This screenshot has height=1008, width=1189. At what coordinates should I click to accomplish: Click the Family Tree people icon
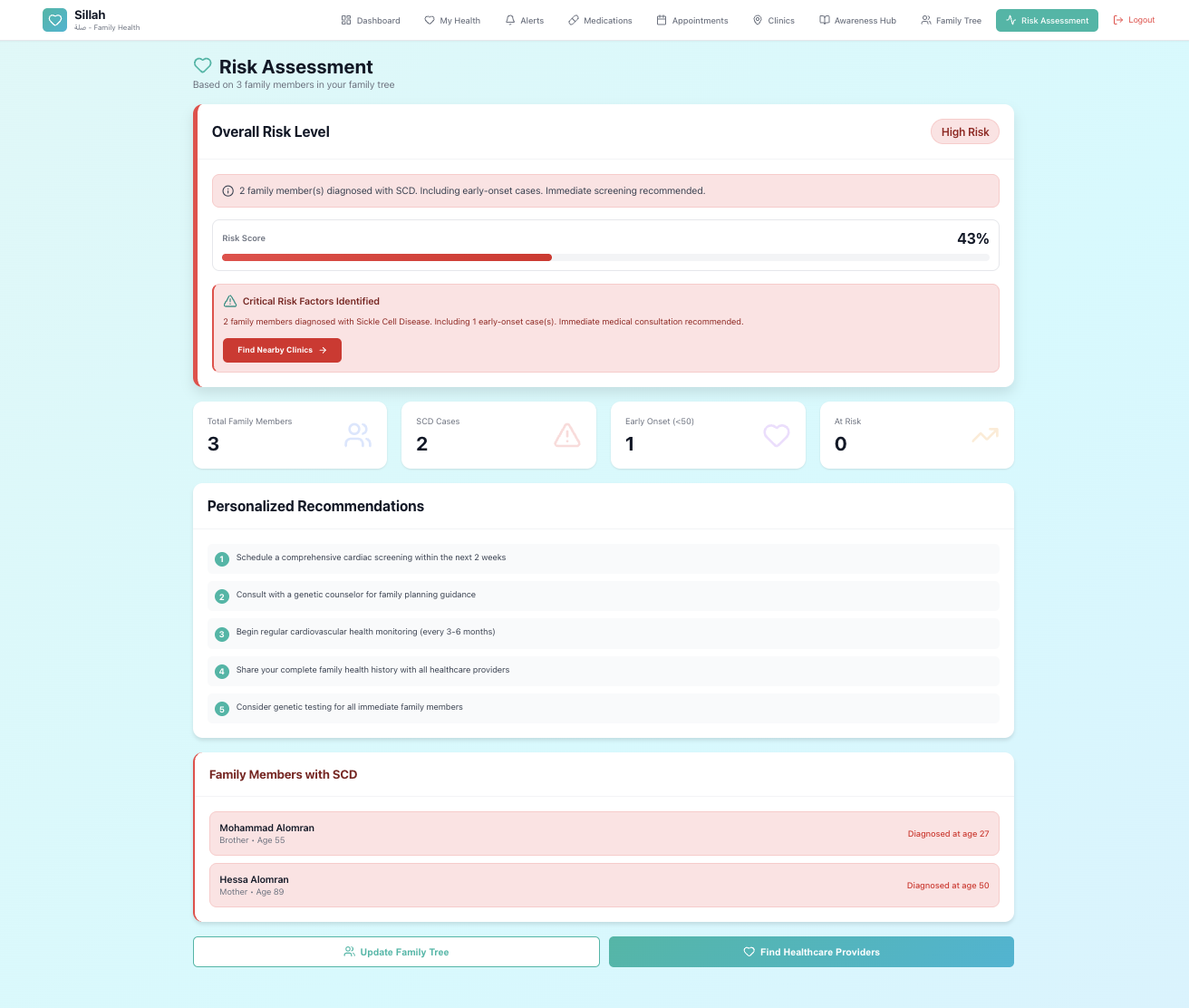click(923, 20)
